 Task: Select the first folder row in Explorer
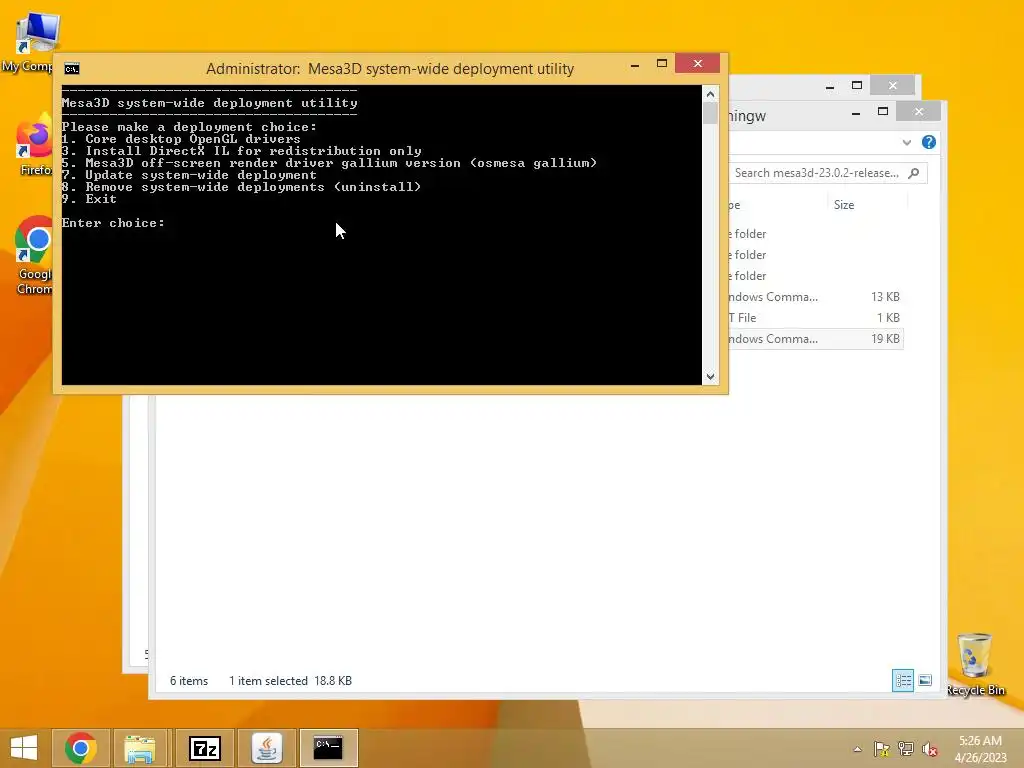pyautogui.click(x=816, y=234)
